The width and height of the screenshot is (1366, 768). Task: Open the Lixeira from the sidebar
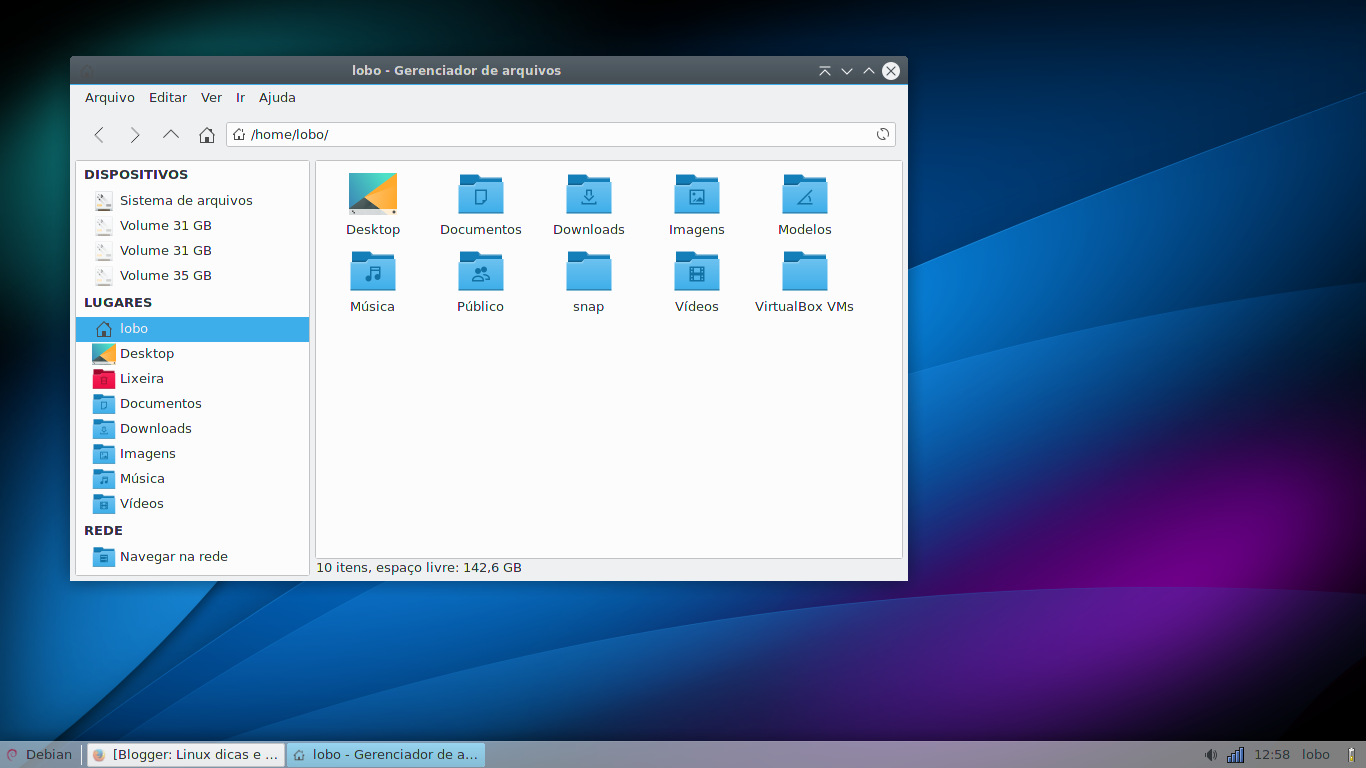click(x=141, y=378)
